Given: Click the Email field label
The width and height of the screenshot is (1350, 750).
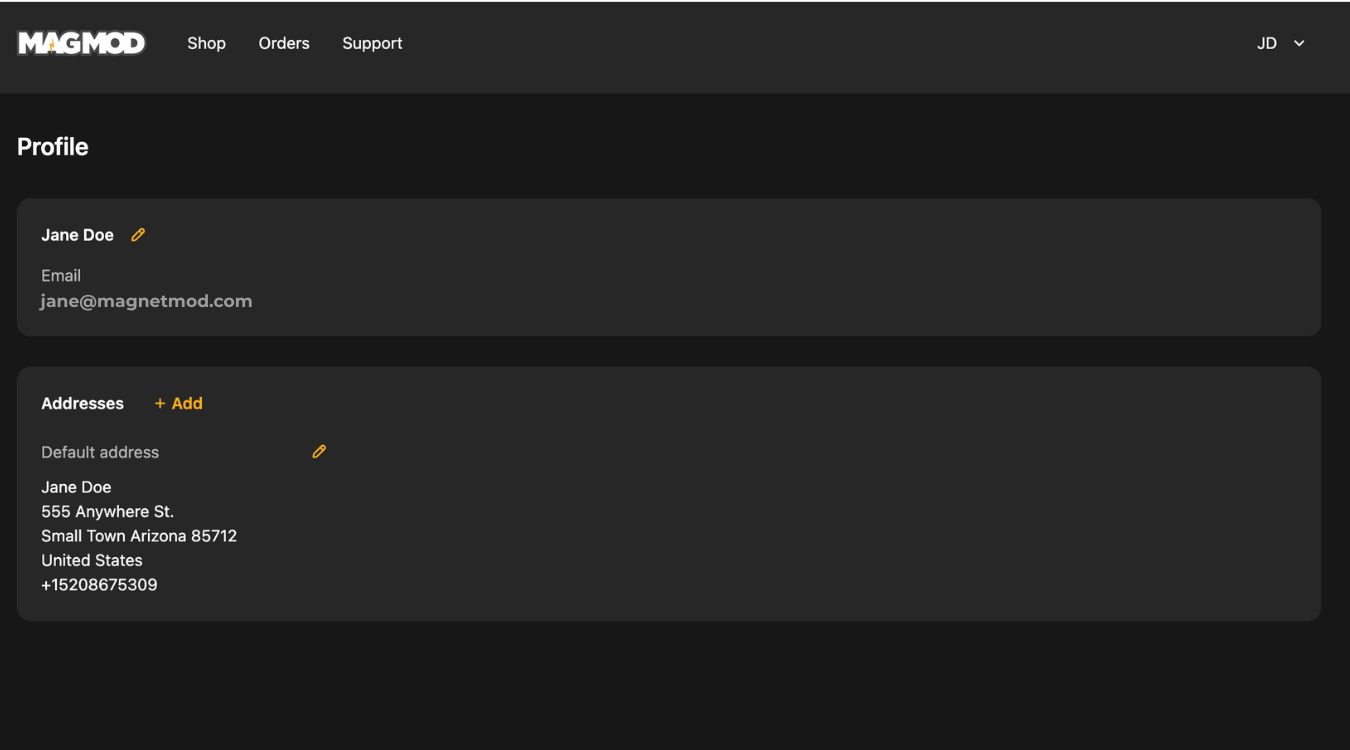Looking at the screenshot, I should (61, 276).
